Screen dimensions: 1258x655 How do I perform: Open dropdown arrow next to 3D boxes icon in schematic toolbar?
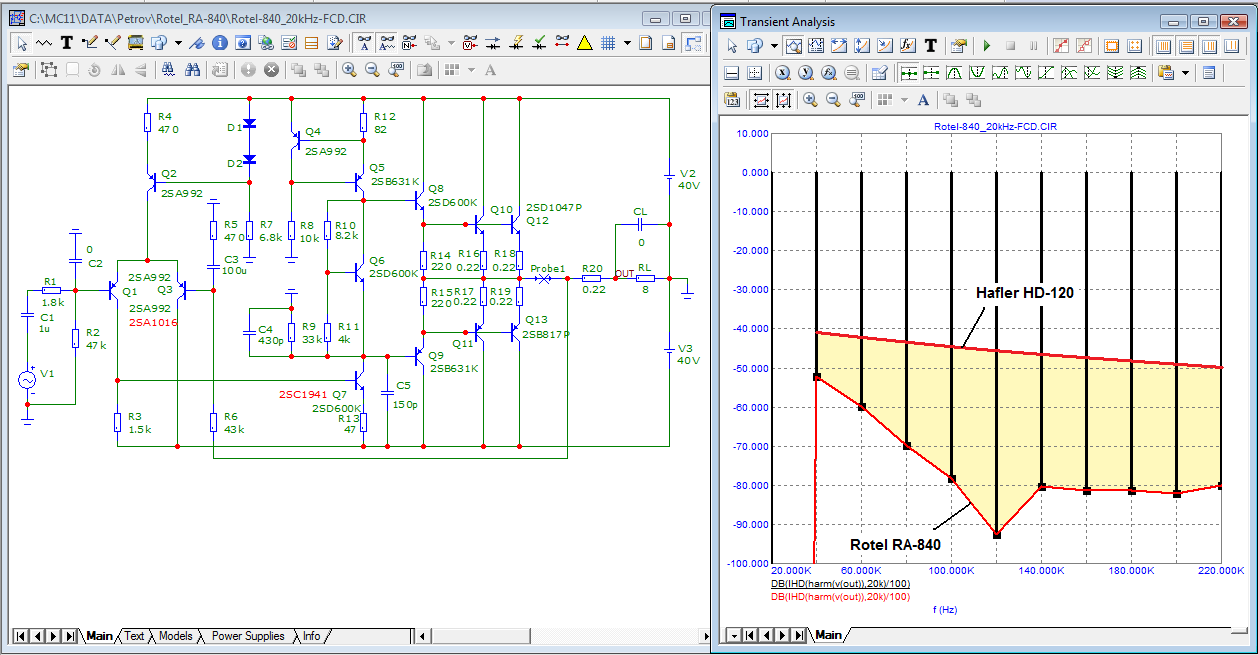point(178,43)
